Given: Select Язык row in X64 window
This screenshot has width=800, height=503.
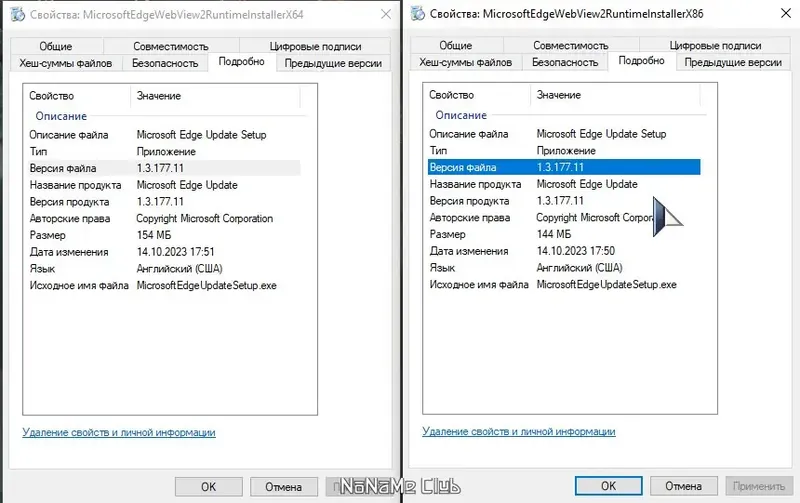Looking at the screenshot, I should click(164, 269).
